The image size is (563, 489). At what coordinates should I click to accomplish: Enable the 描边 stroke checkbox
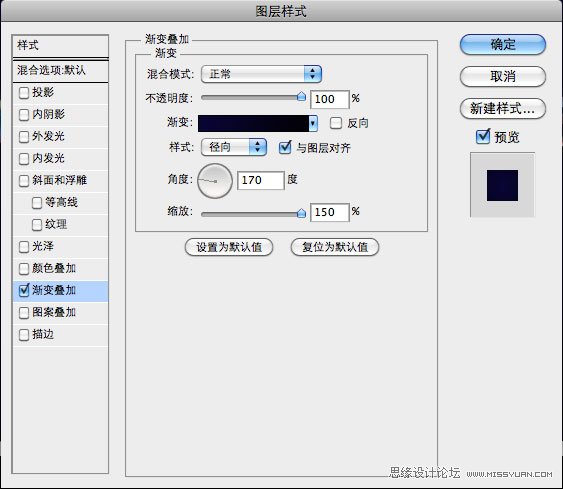(24, 335)
